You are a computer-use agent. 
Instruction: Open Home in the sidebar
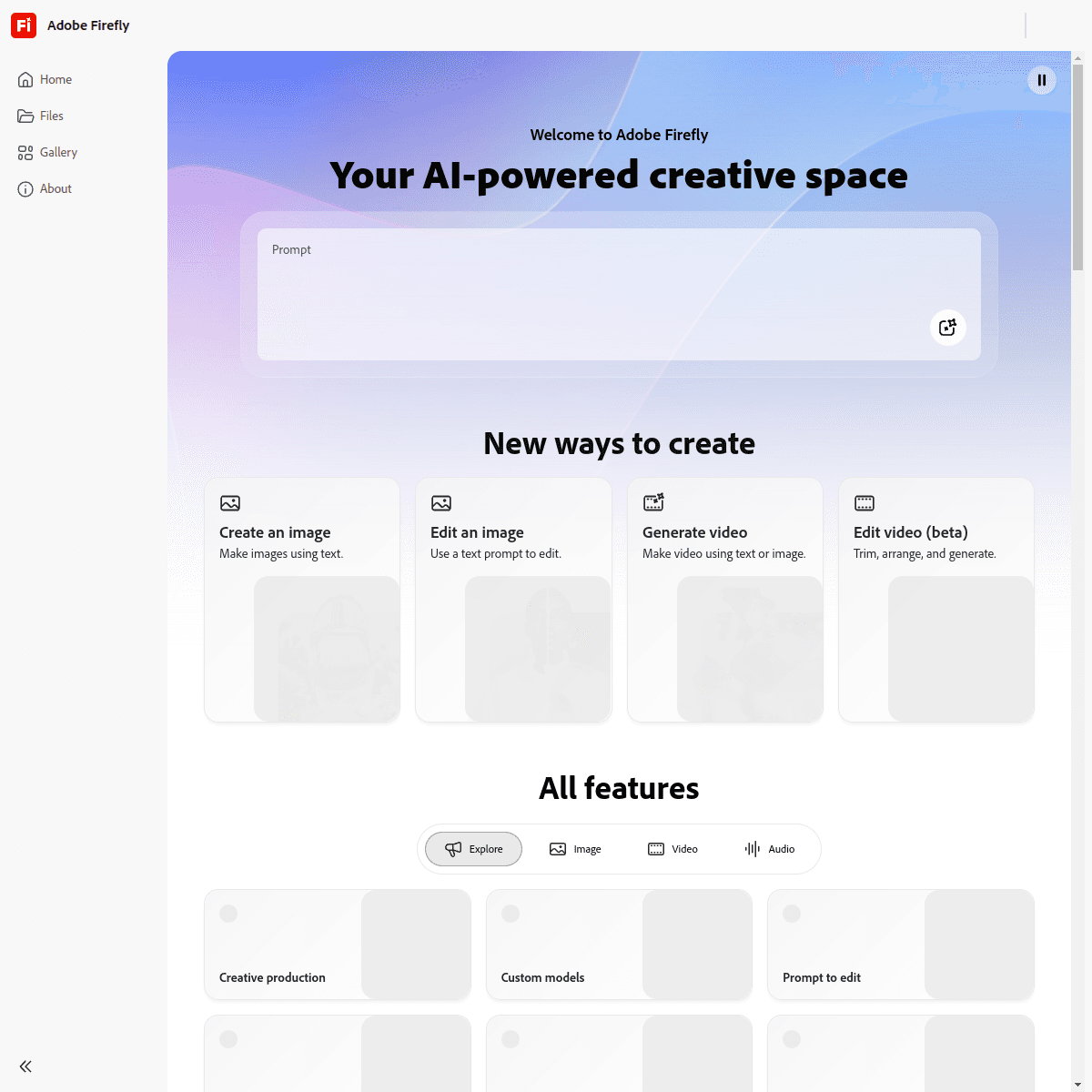point(45,79)
